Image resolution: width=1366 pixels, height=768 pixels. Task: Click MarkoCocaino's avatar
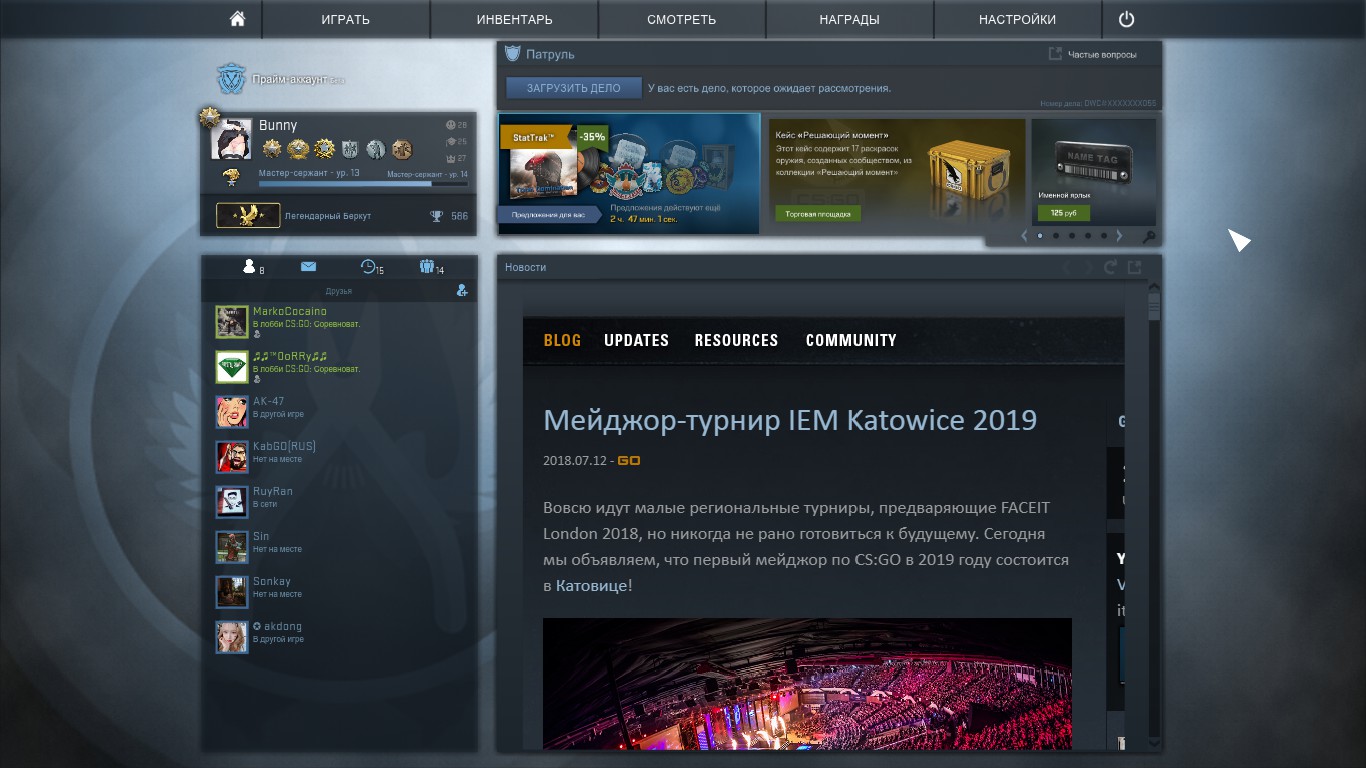click(232, 322)
